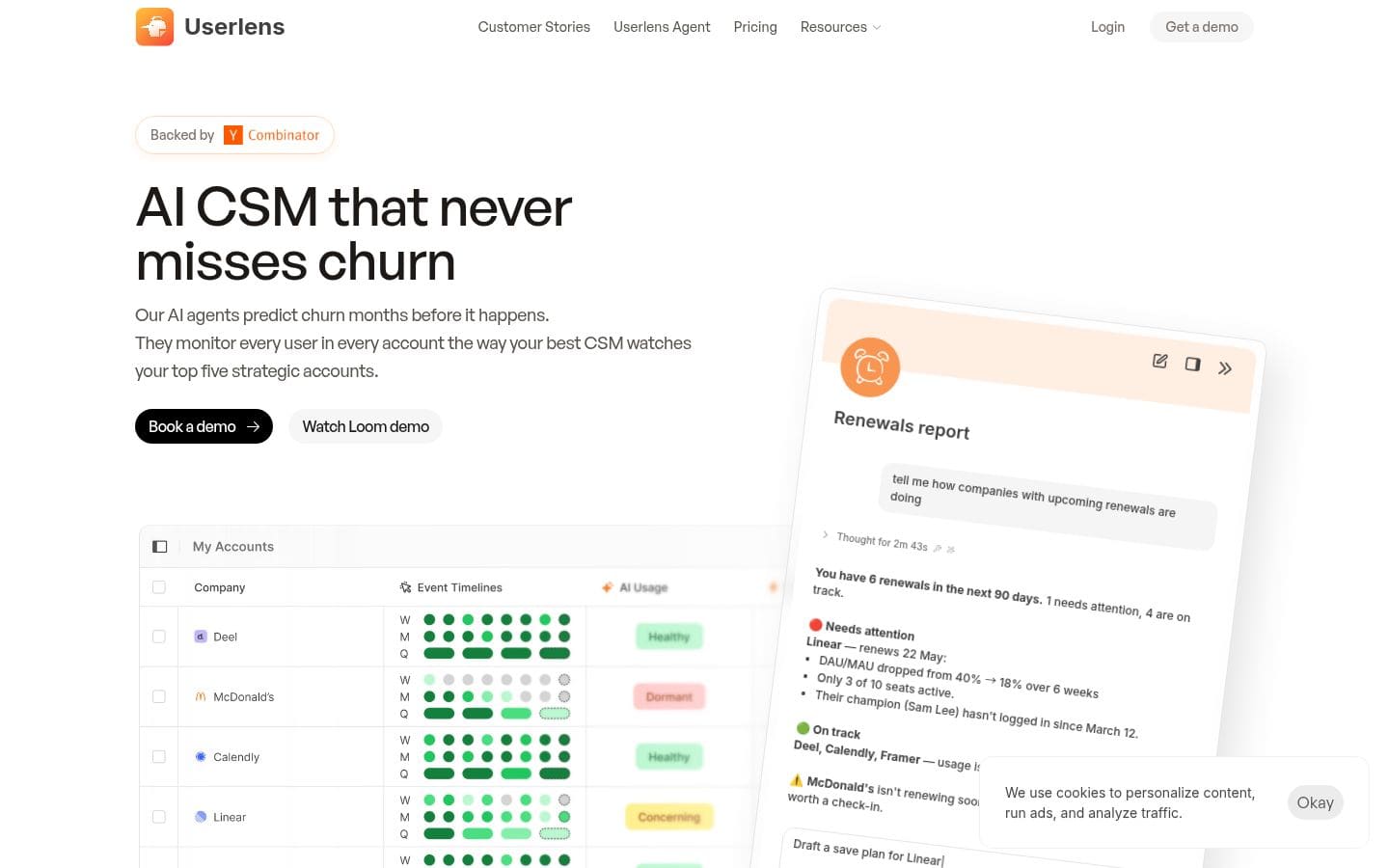Click the warning triangle icon beside McDonald's

click(x=796, y=780)
